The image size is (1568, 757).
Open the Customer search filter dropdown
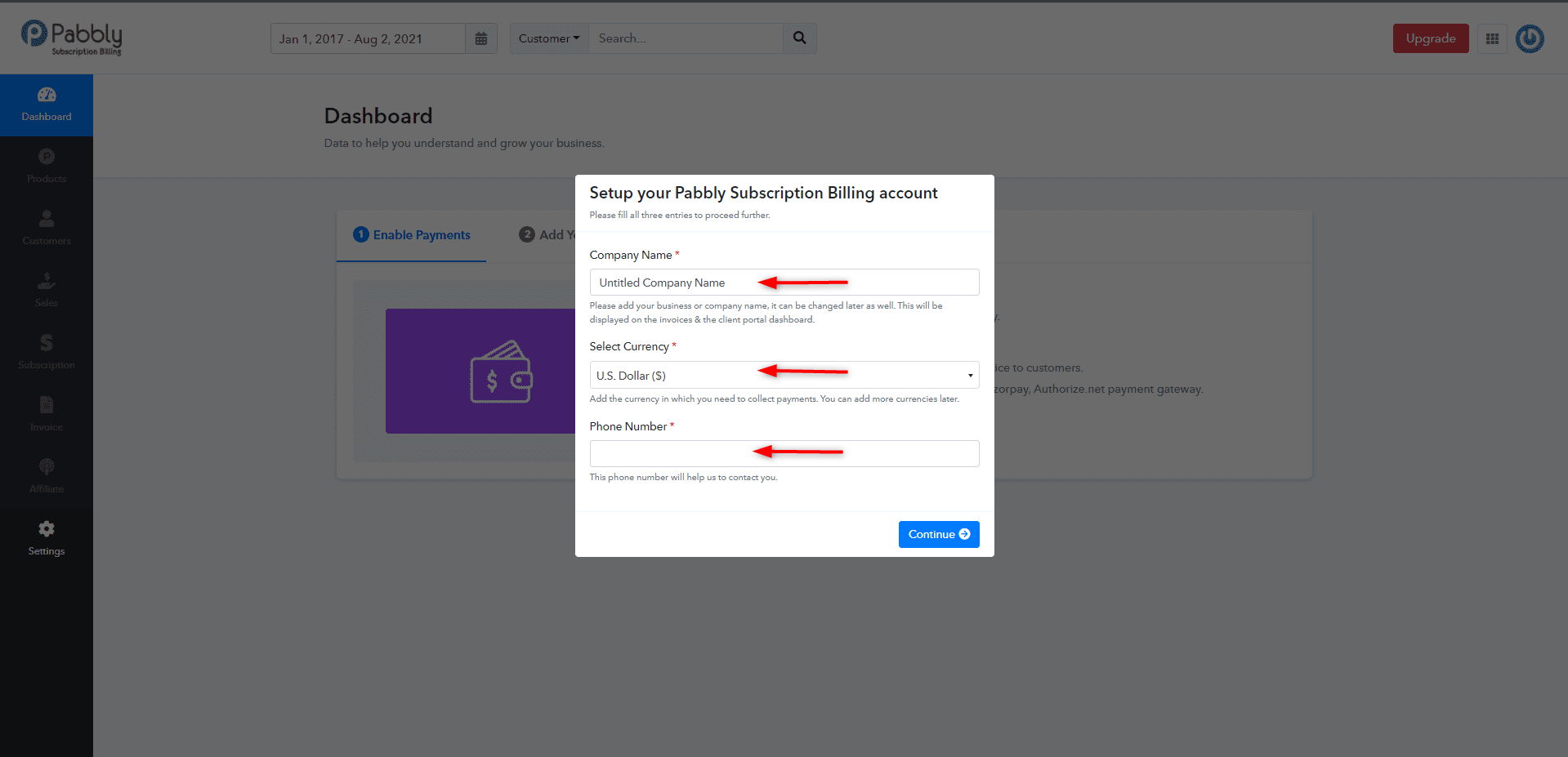tap(549, 38)
